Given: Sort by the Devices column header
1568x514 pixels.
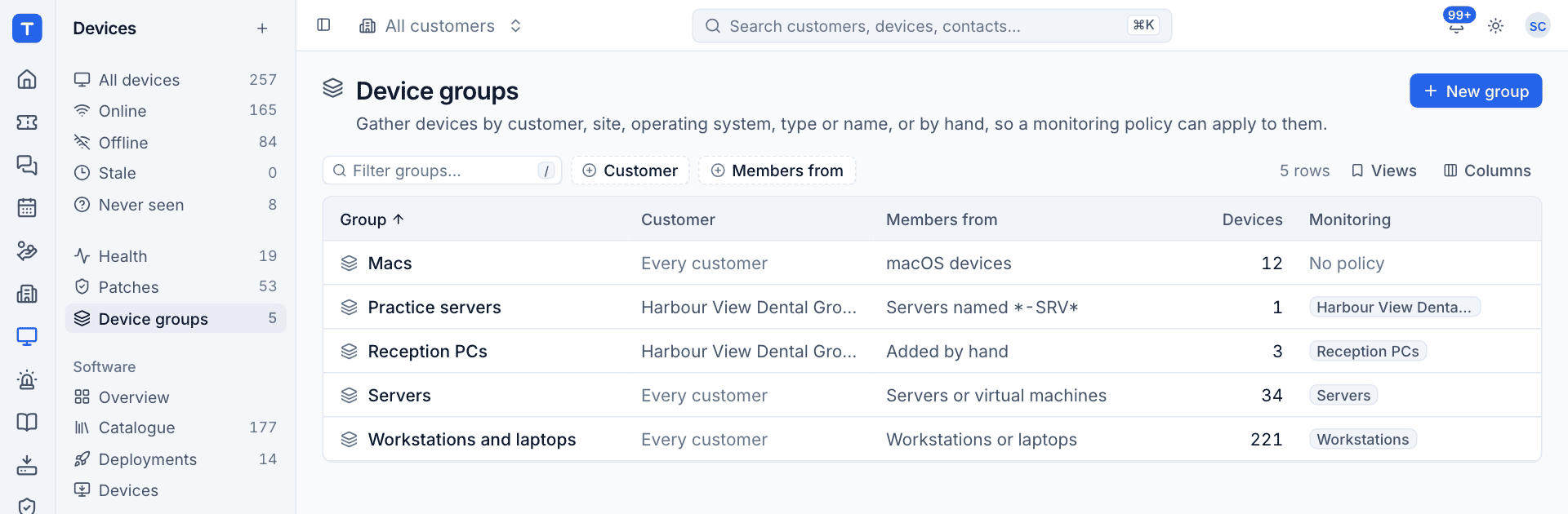Looking at the screenshot, I should (1252, 219).
